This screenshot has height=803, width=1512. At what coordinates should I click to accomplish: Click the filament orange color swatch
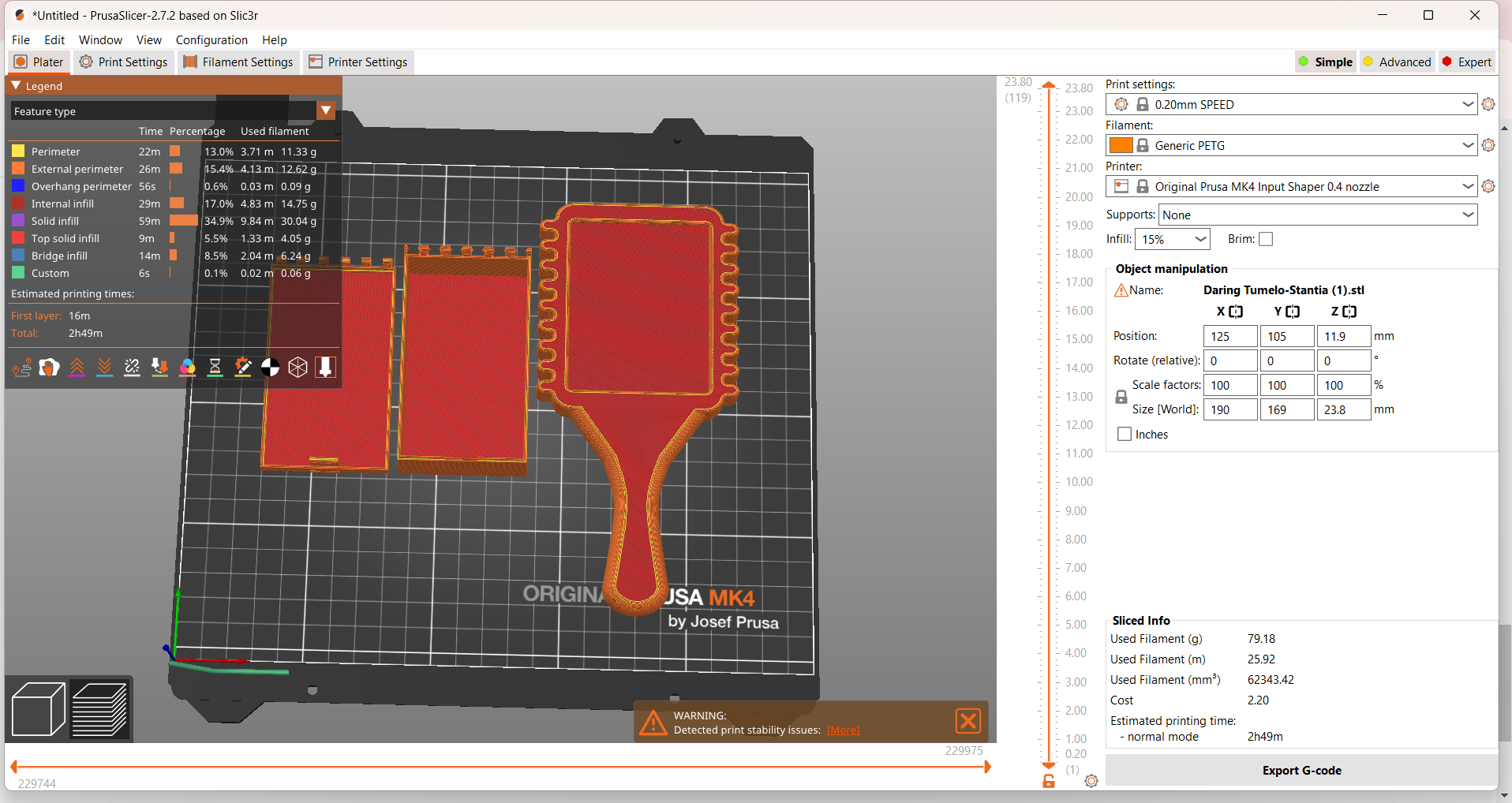[1121, 145]
